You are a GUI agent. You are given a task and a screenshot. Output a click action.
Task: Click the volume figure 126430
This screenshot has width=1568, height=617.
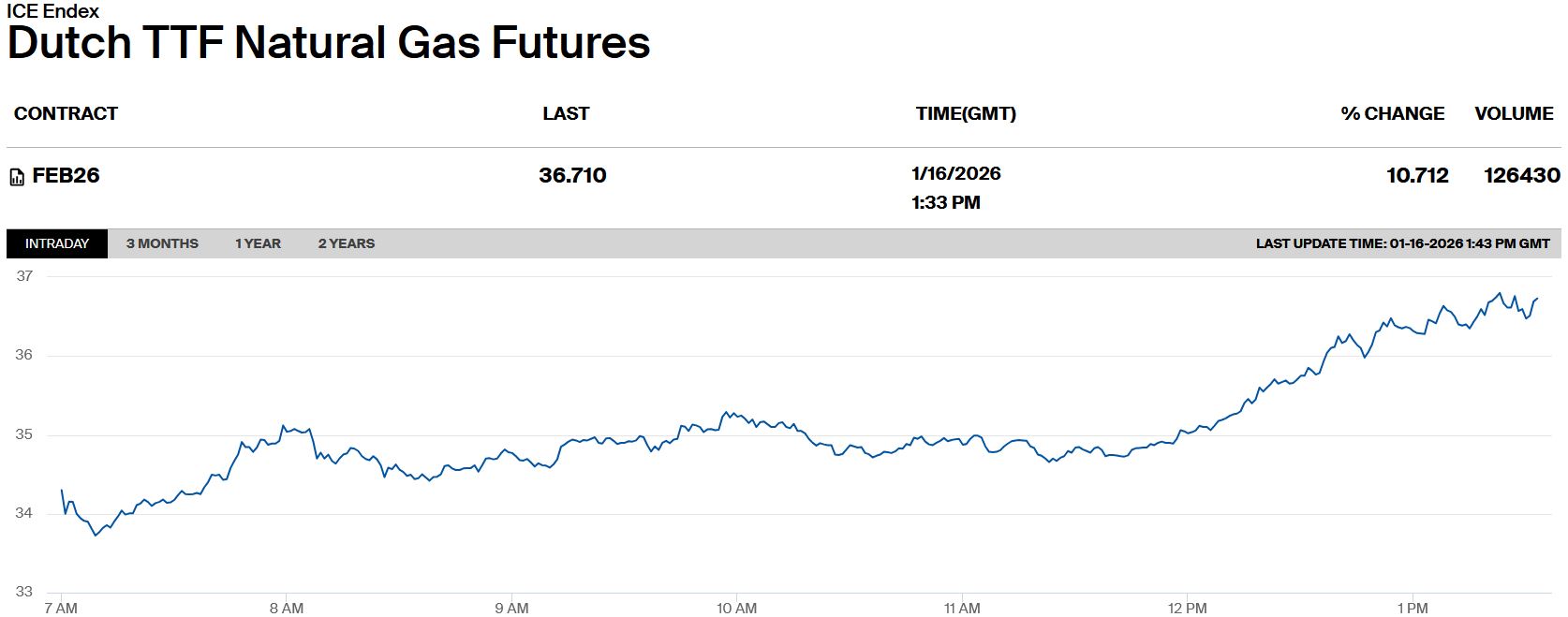click(1521, 176)
